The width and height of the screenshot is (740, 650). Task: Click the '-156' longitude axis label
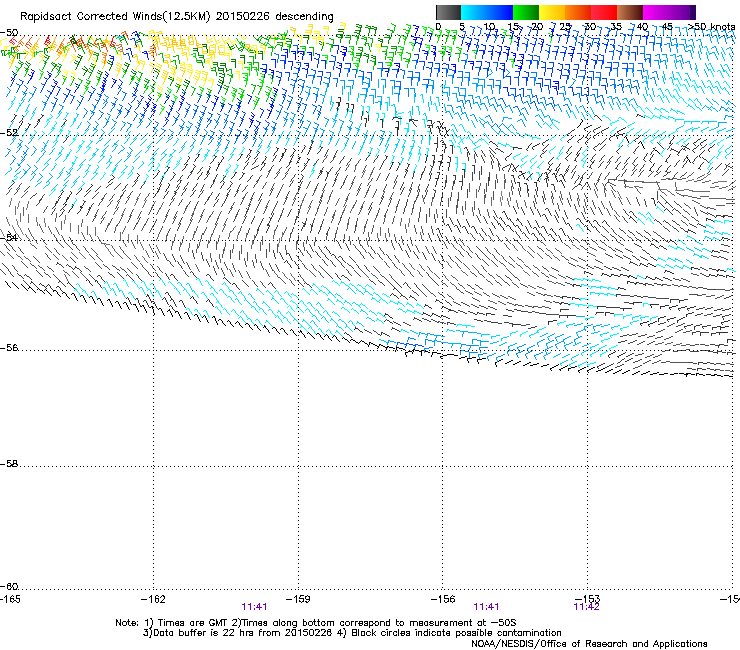point(443,599)
